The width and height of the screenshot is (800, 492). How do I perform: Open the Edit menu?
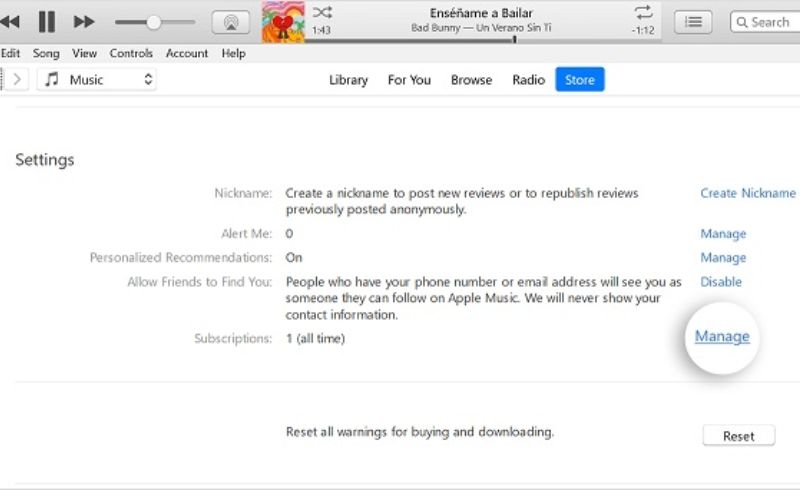(x=10, y=53)
